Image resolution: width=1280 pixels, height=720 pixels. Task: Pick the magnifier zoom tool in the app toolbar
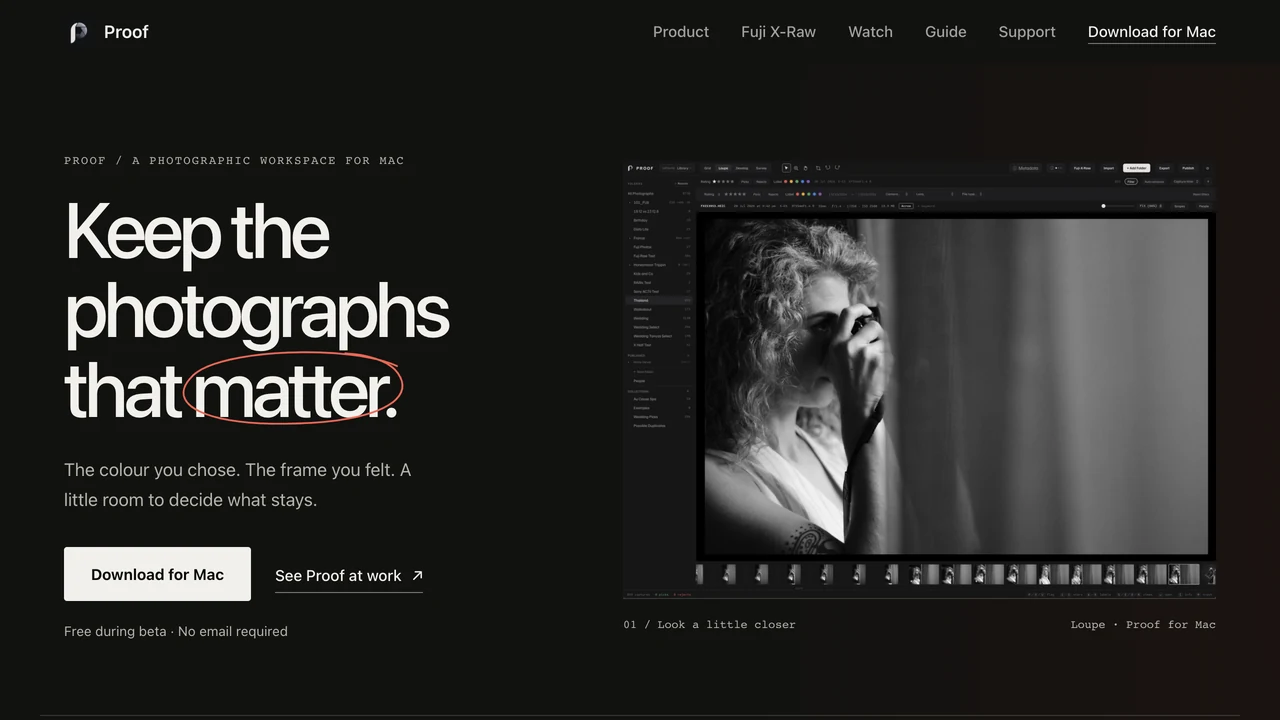pyautogui.click(x=796, y=168)
